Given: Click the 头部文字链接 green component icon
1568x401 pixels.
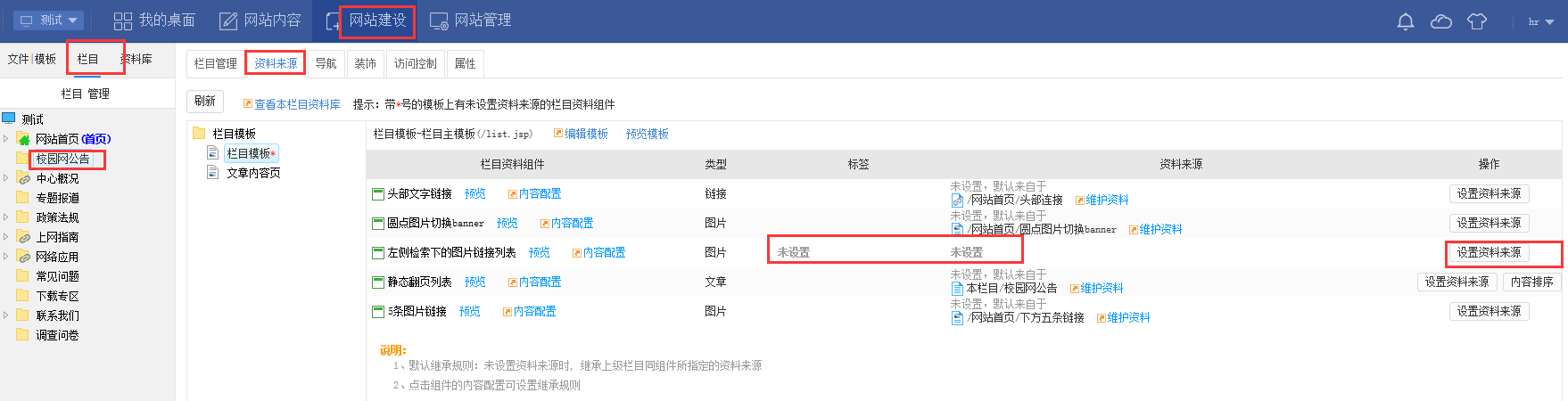Looking at the screenshot, I should pyautogui.click(x=378, y=193).
